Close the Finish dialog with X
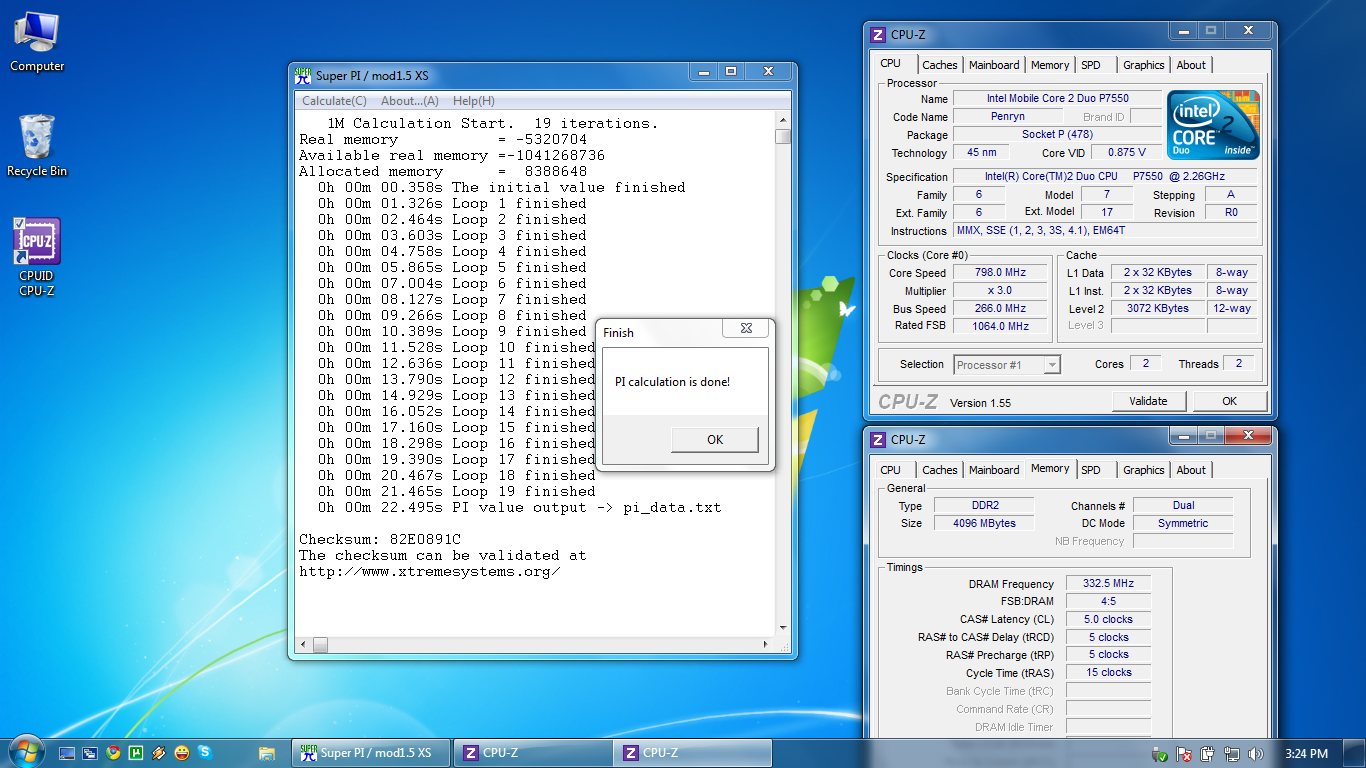1366x768 pixels. coord(746,328)
